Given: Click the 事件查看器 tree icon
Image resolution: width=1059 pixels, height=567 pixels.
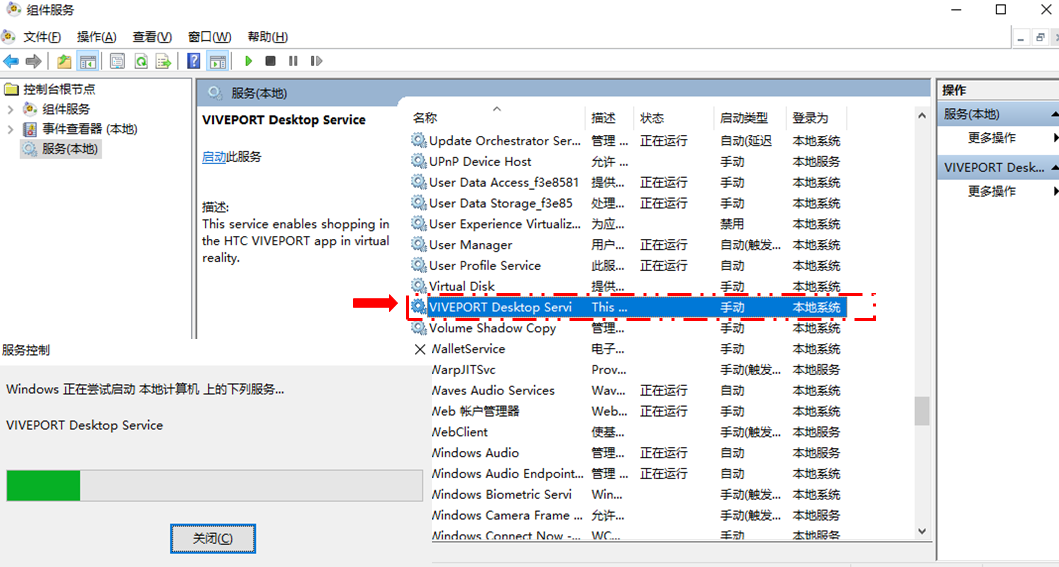Looking at the screenshot, I should pos(30,129).
